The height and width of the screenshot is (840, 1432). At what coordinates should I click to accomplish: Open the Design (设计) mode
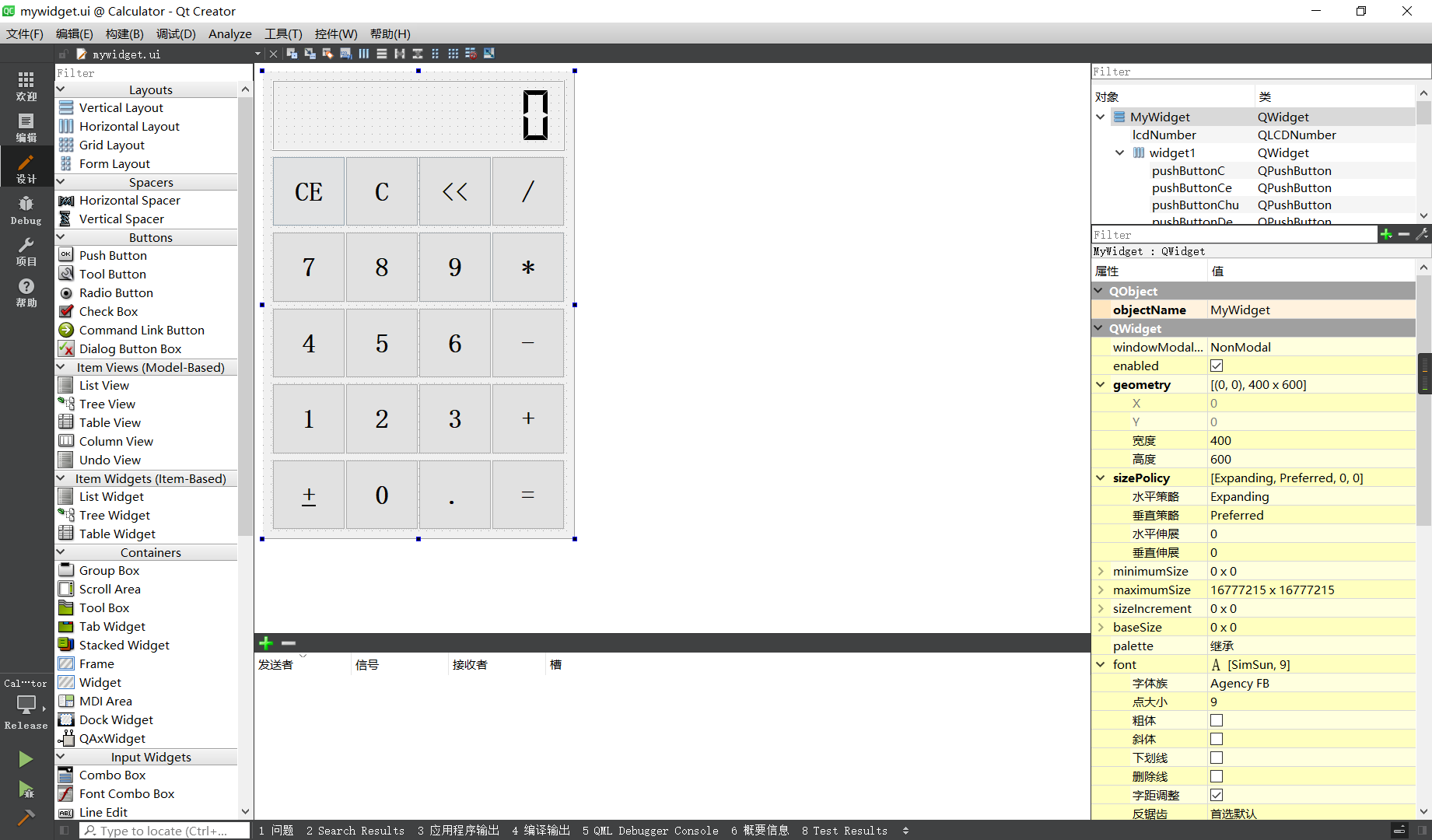click(x=26, y=168)
